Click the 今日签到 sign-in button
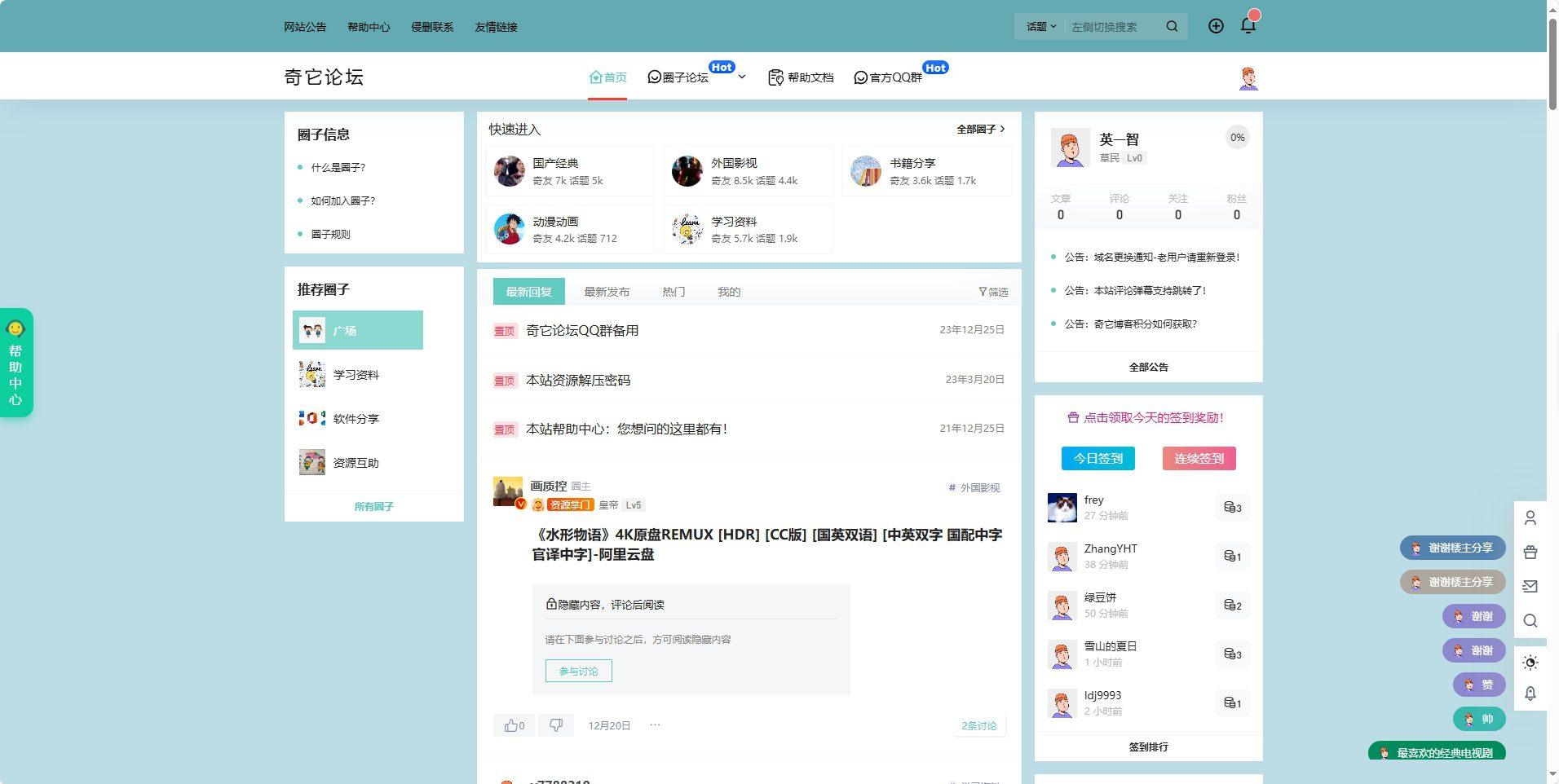This screenshot has width=1559, height=784. coord(1097,458)
